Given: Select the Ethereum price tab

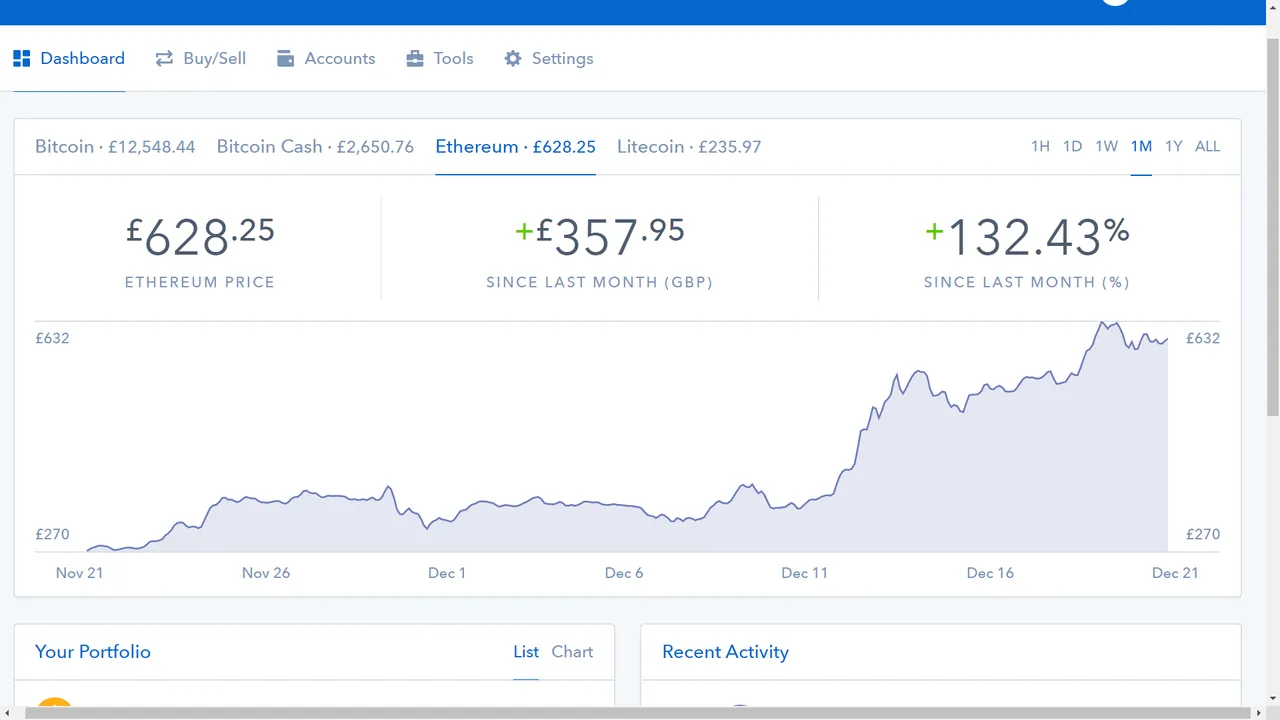Looking at the screenshot, I should 516,147.
